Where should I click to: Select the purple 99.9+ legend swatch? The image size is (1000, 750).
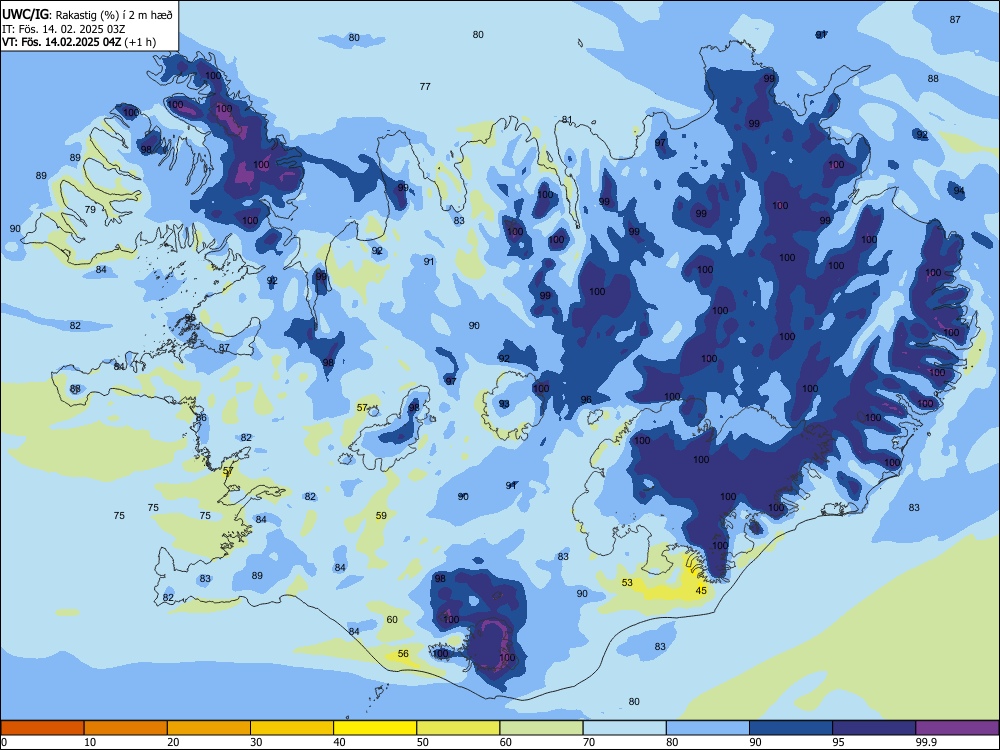click(957, 728)
